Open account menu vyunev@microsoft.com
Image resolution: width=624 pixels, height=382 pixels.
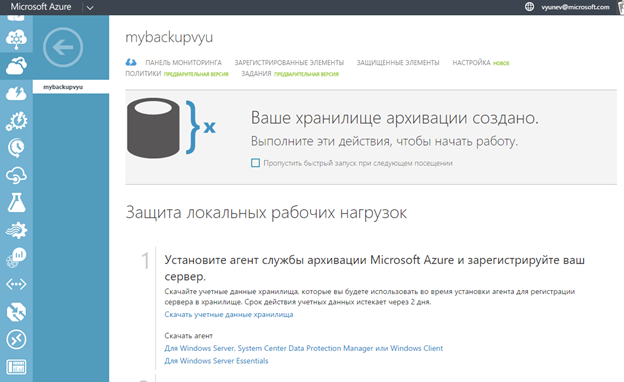575,7
